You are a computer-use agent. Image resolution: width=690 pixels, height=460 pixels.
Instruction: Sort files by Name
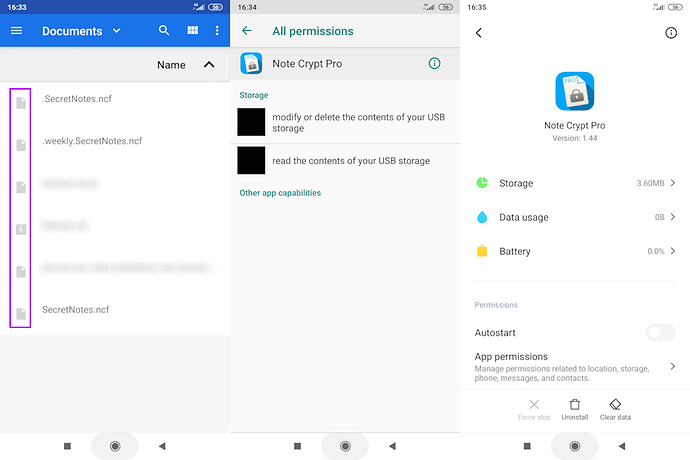pyautogui.click(x=171, y=65)
